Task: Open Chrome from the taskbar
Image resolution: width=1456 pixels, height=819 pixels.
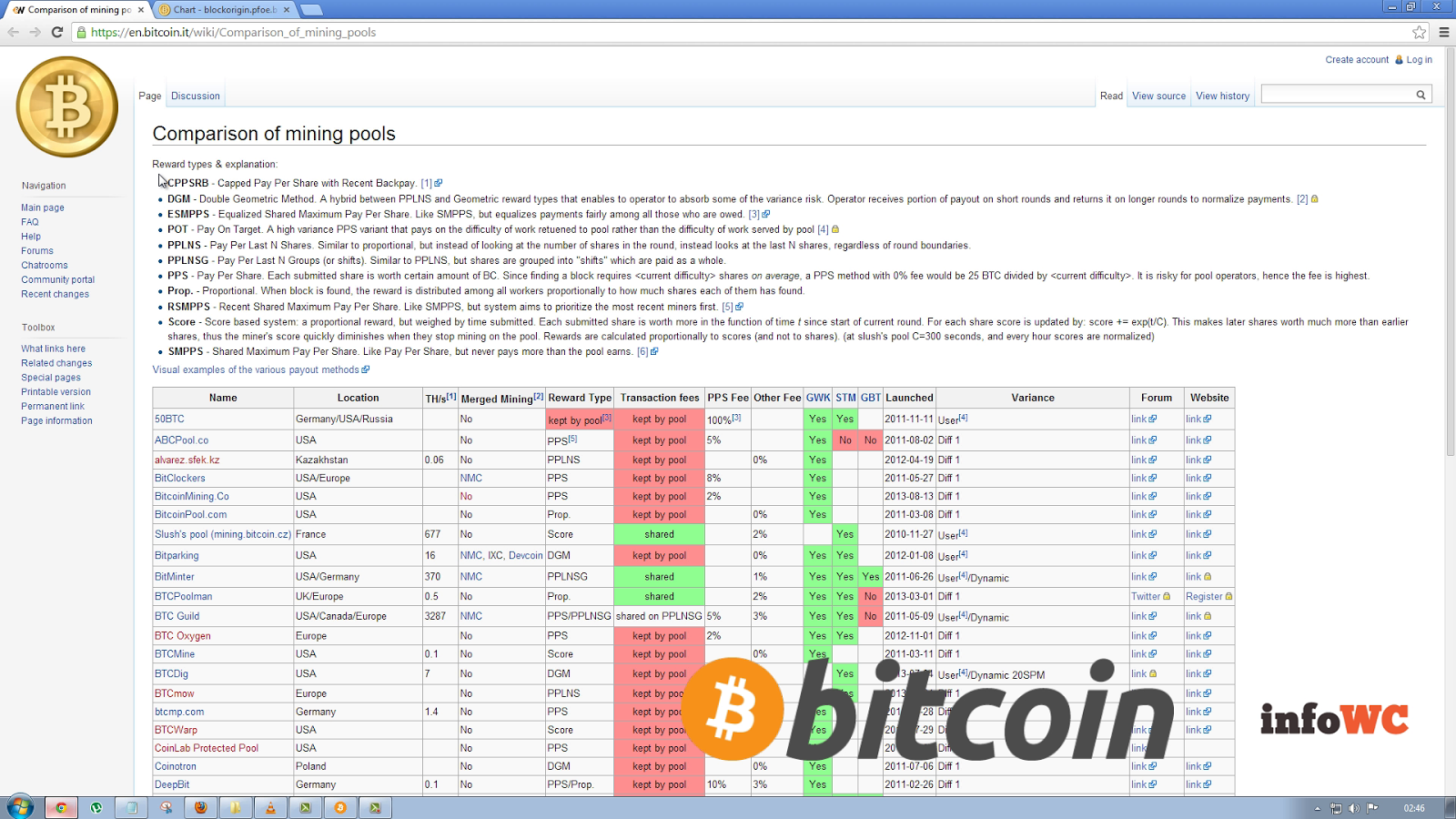Action: pos(61,807)
